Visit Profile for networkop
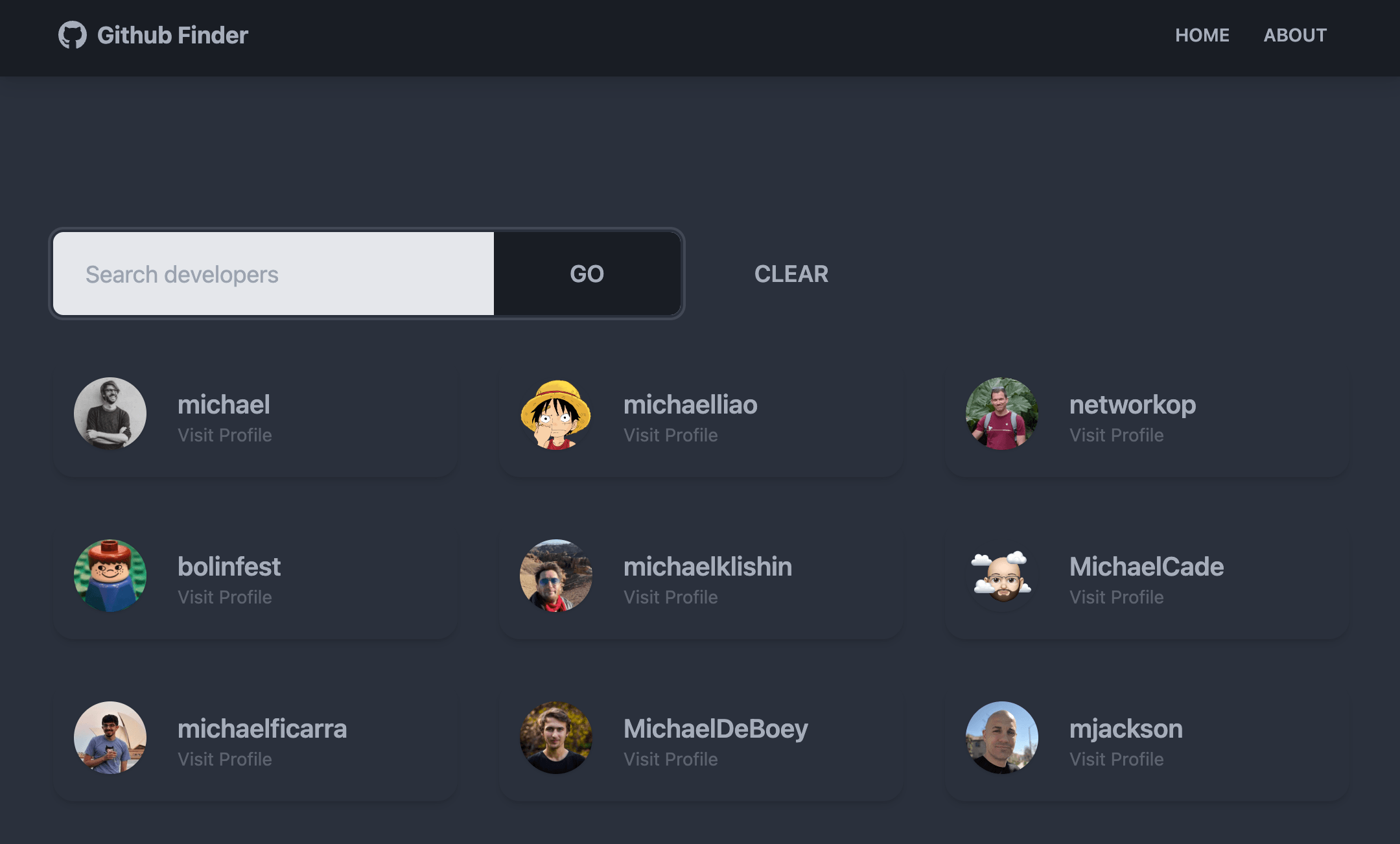This screenshot has width=1400, height=844. (x=1116, y=435)
